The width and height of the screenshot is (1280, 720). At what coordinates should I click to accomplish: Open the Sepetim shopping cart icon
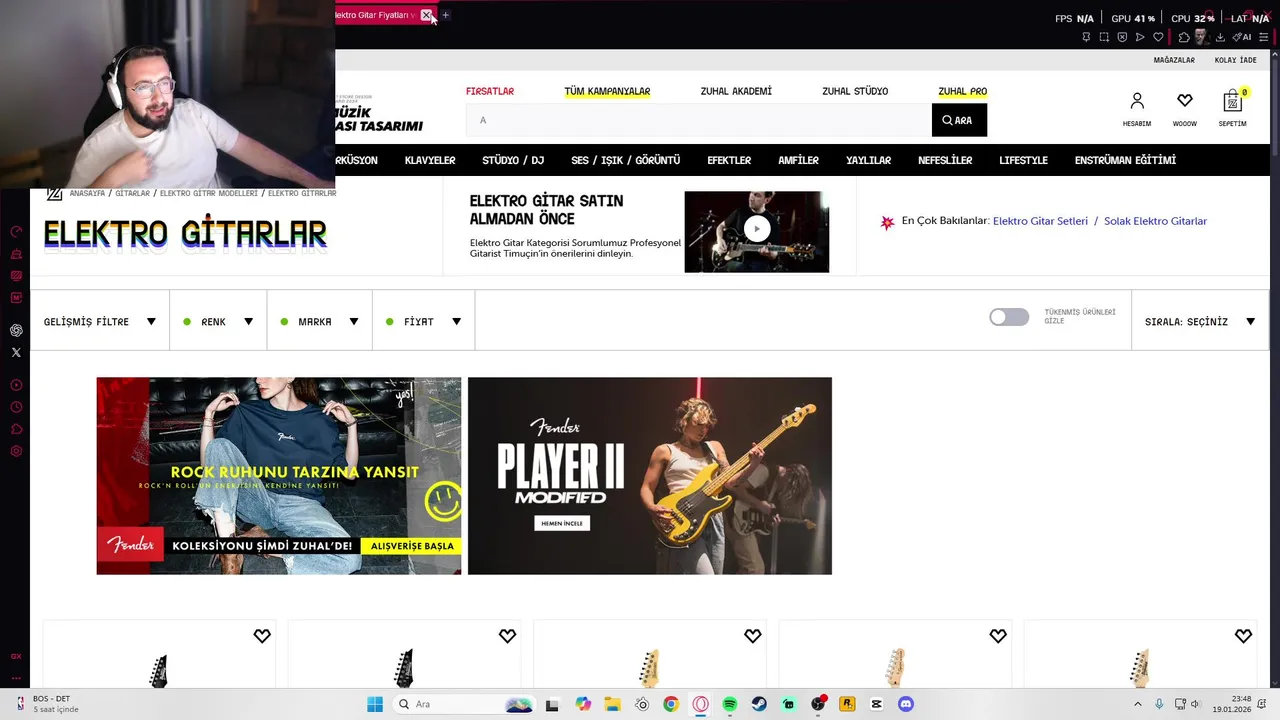coord(1232,101)
